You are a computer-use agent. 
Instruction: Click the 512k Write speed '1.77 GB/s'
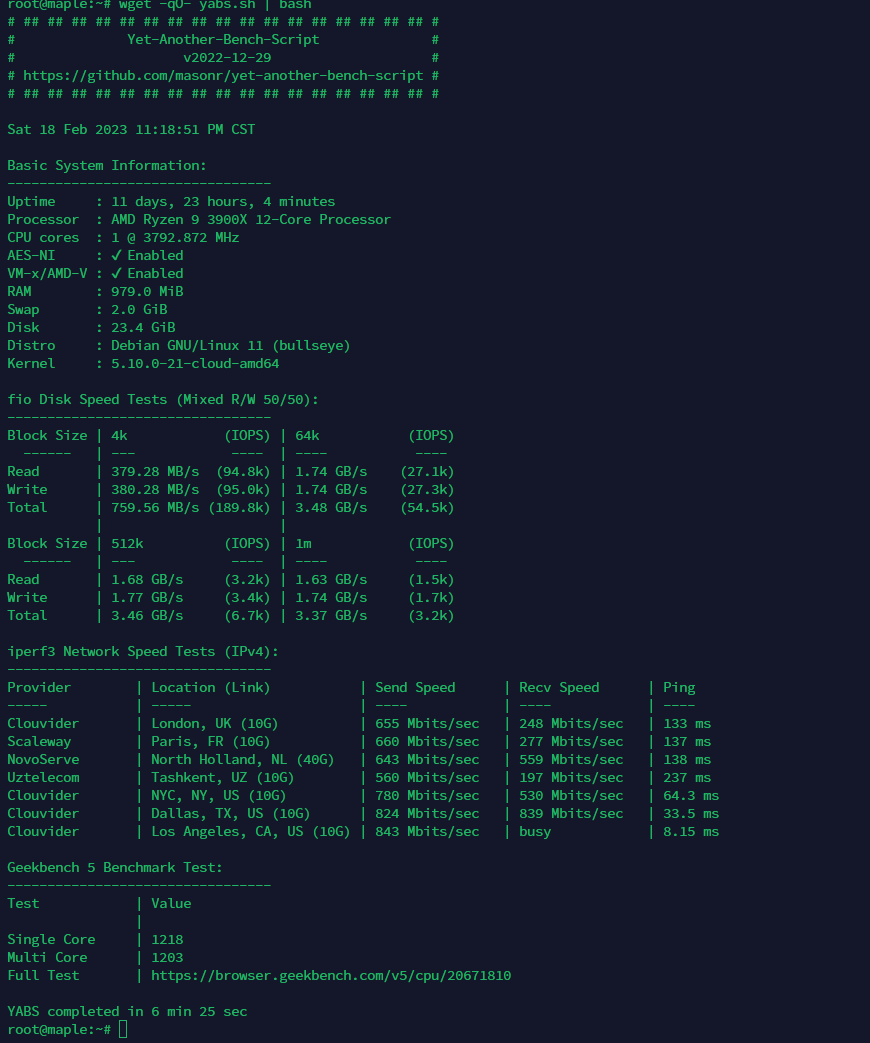(x=147, y=597)
